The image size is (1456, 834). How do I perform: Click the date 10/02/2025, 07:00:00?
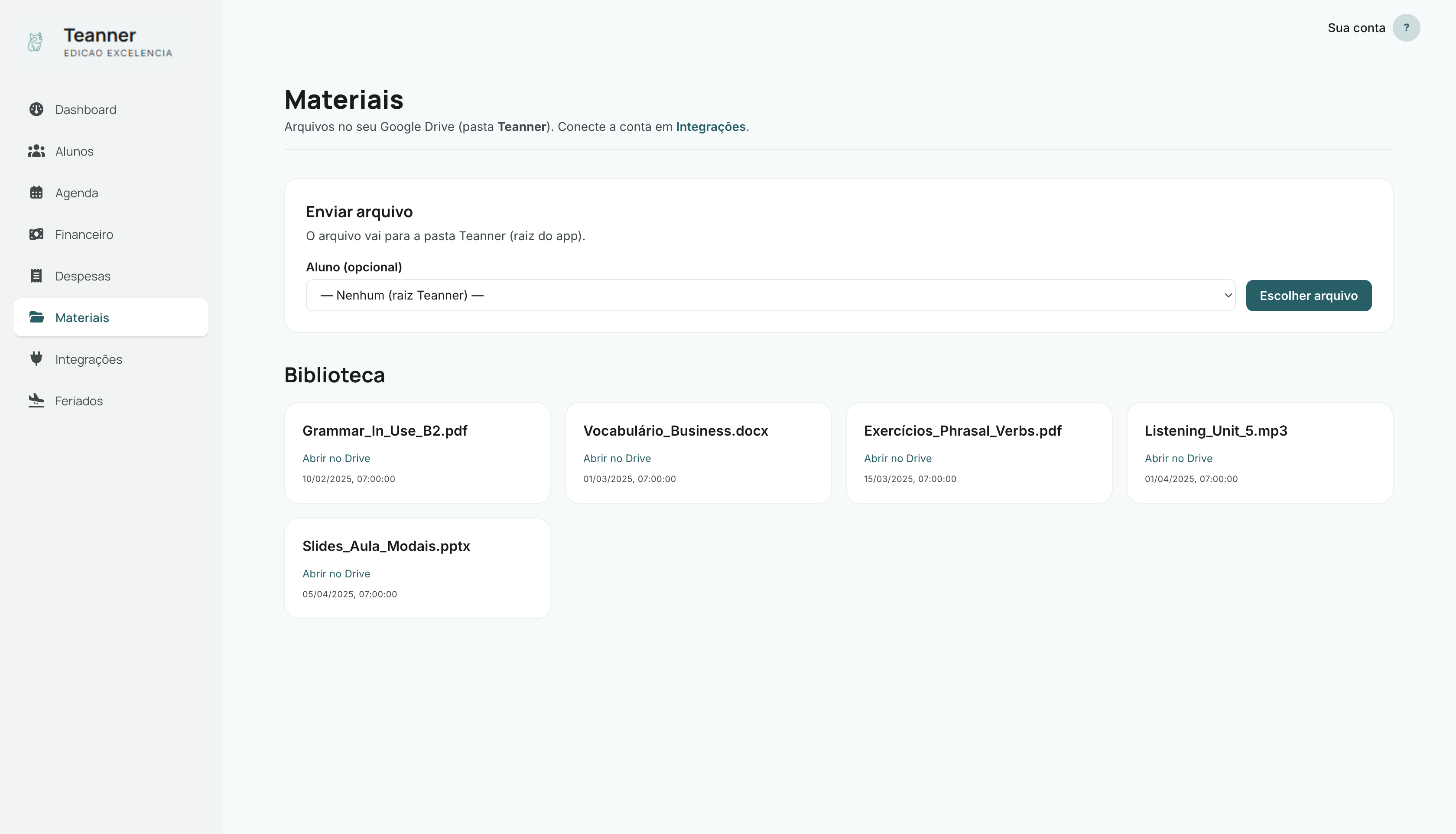point(349,479)
